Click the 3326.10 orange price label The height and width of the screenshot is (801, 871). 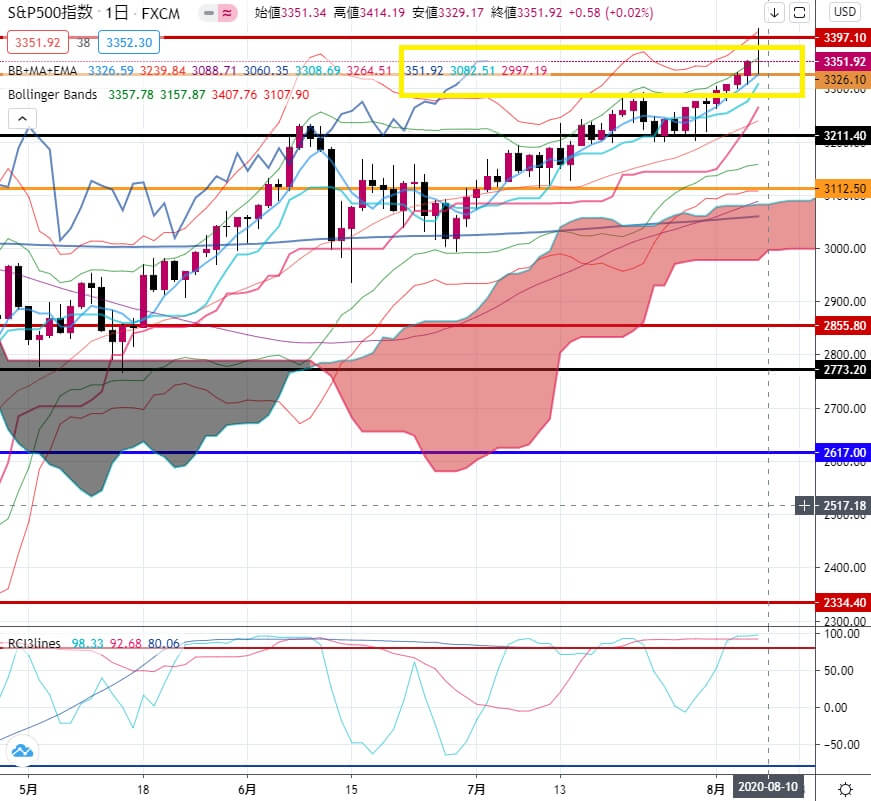click(844, 79)
